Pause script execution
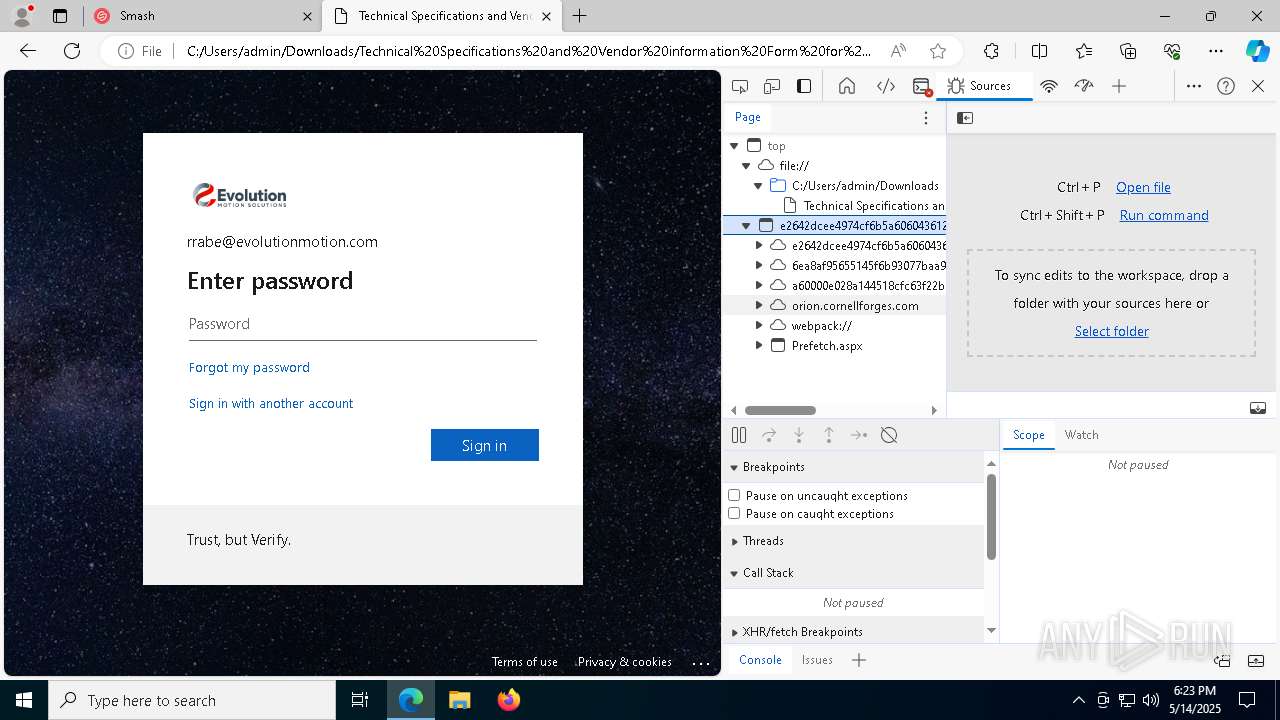 (x=739, y=435)
